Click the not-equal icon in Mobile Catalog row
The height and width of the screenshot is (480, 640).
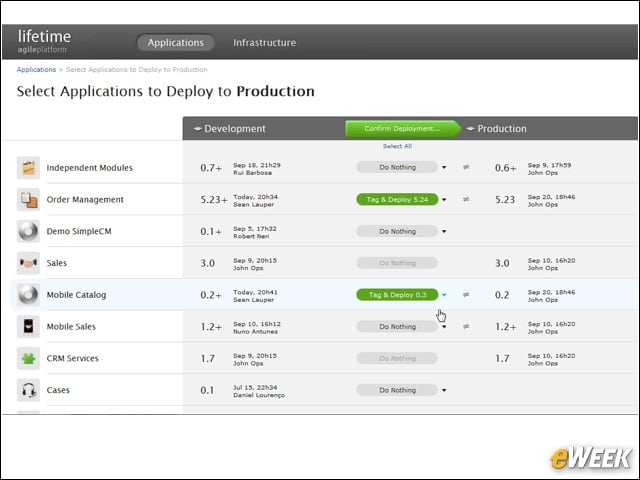point(466,294)
